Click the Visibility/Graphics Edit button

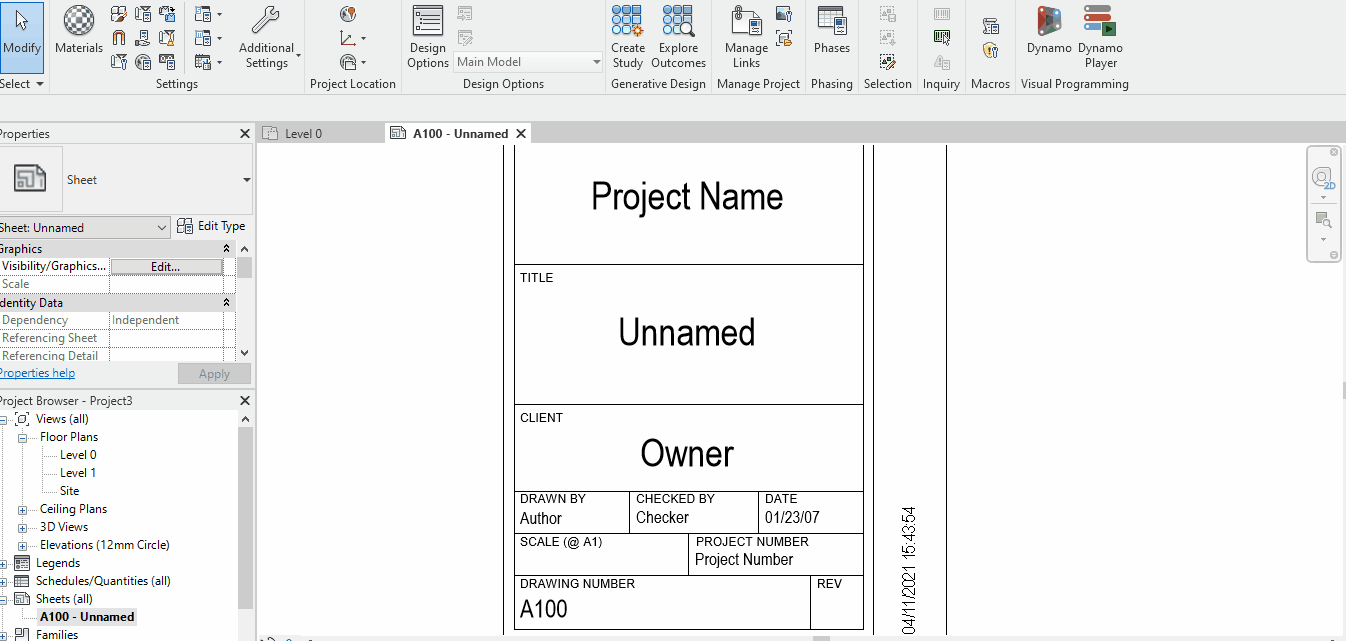coord(166,267)
